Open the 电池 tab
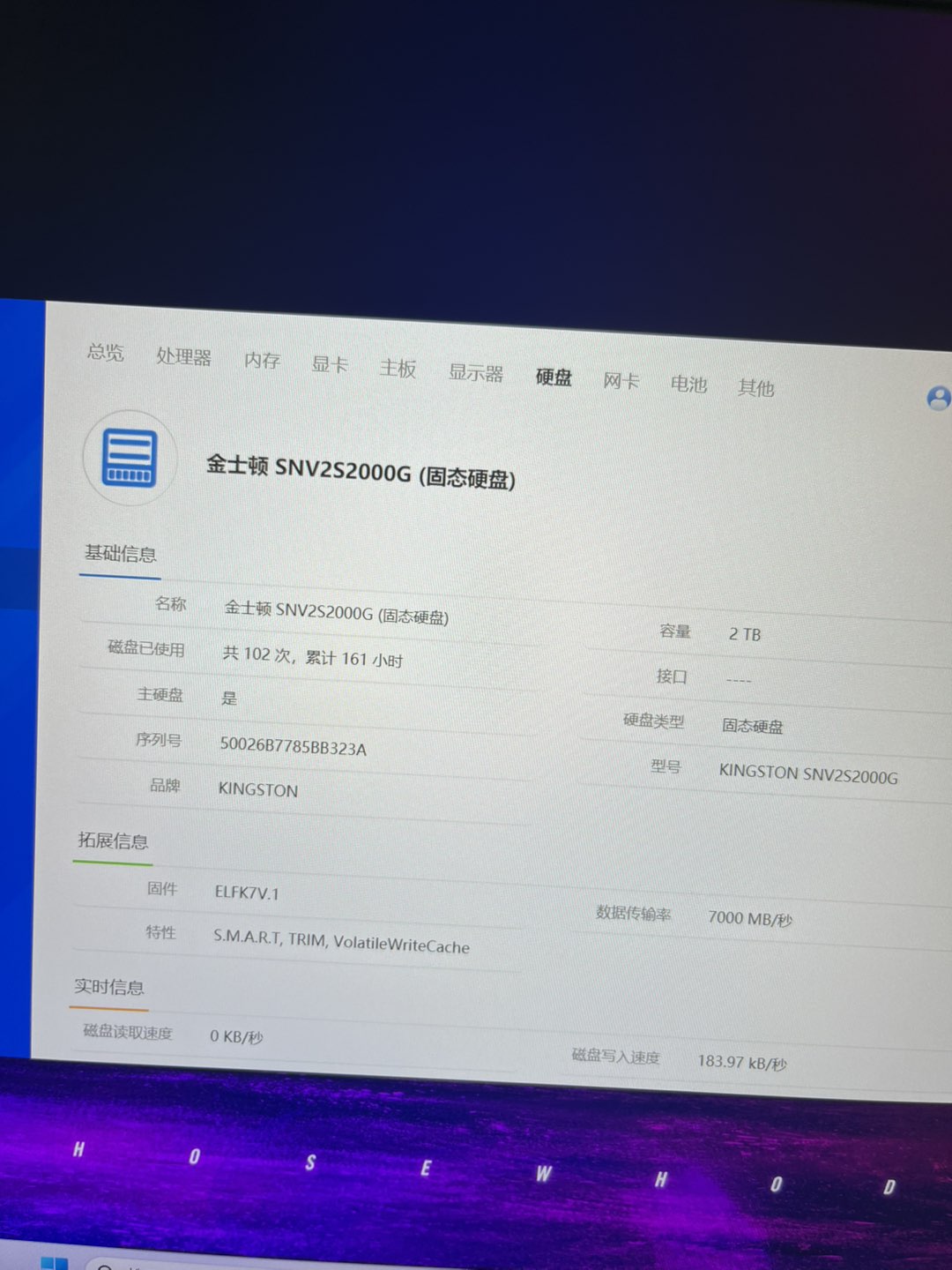 pyautogui.click(x=688, y=384)
